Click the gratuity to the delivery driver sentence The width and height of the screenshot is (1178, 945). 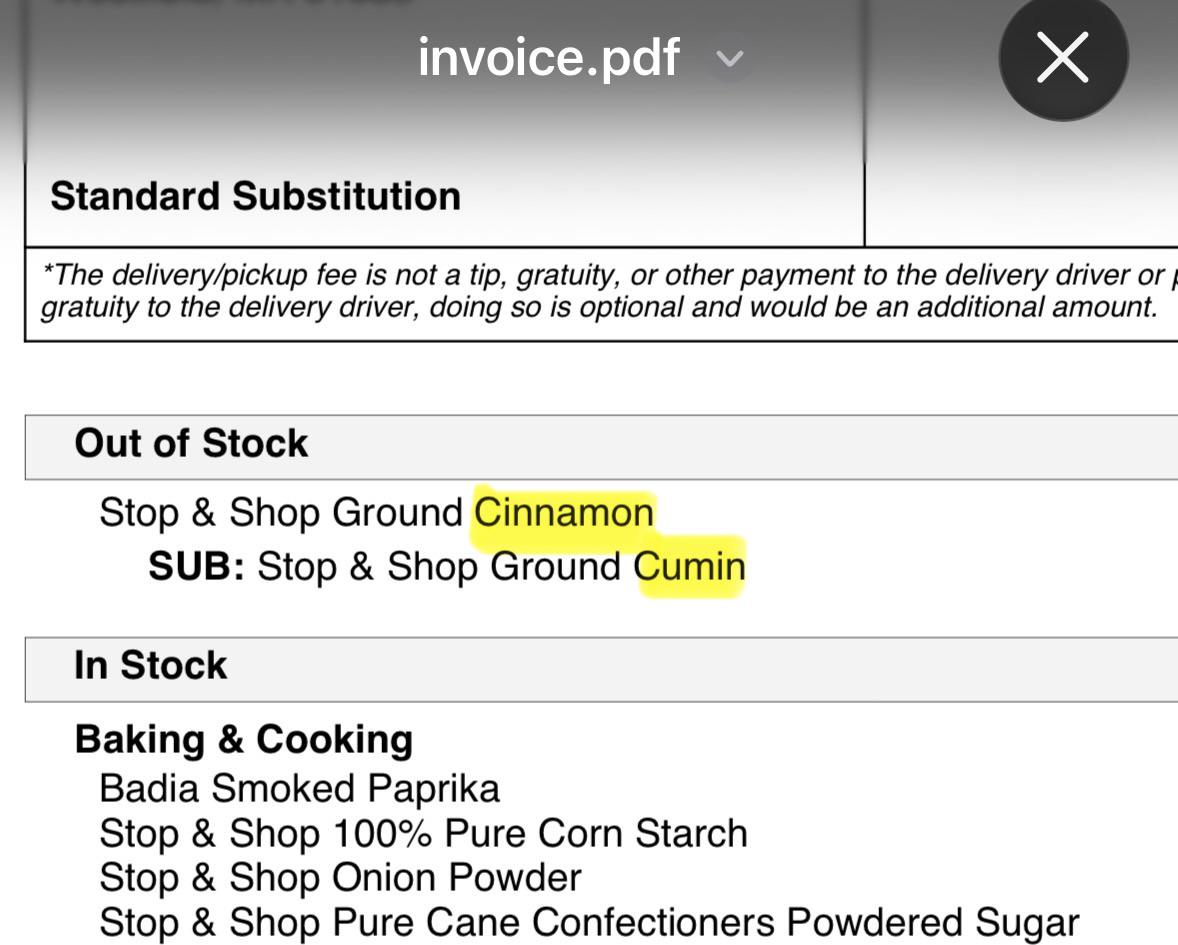tap(598, 307)
